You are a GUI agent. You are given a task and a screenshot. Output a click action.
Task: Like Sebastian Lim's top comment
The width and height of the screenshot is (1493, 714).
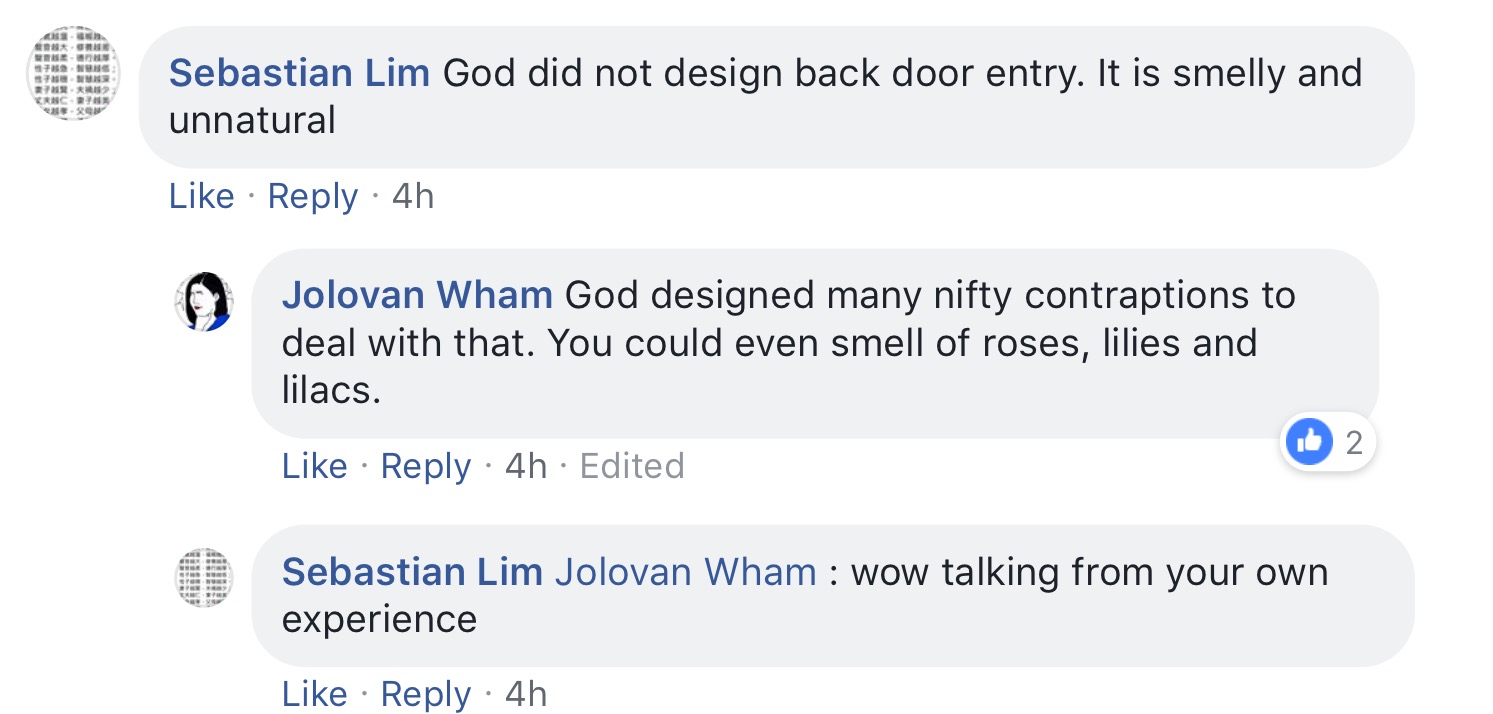(201, 196)
